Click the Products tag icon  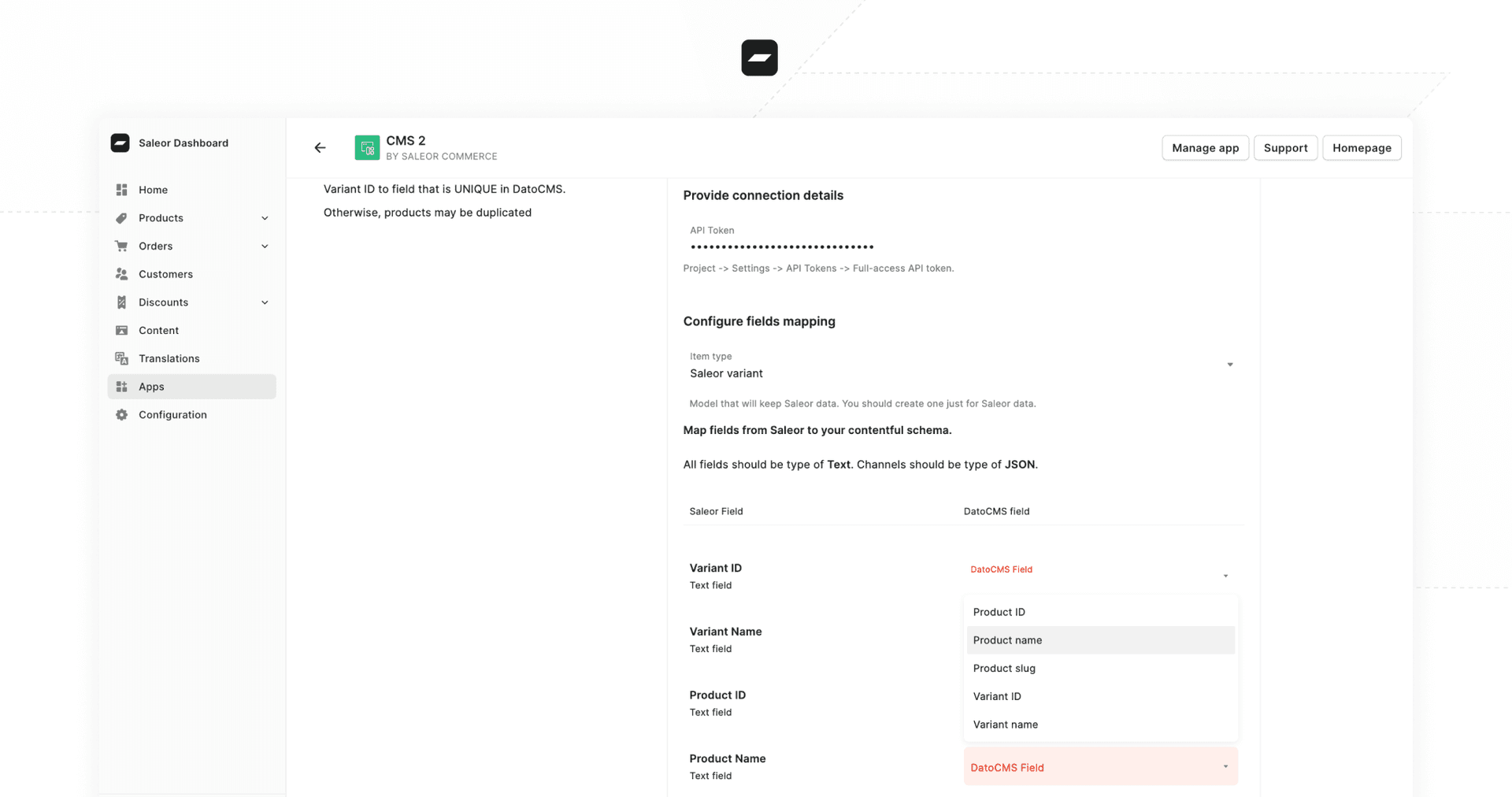coord(121,218)
